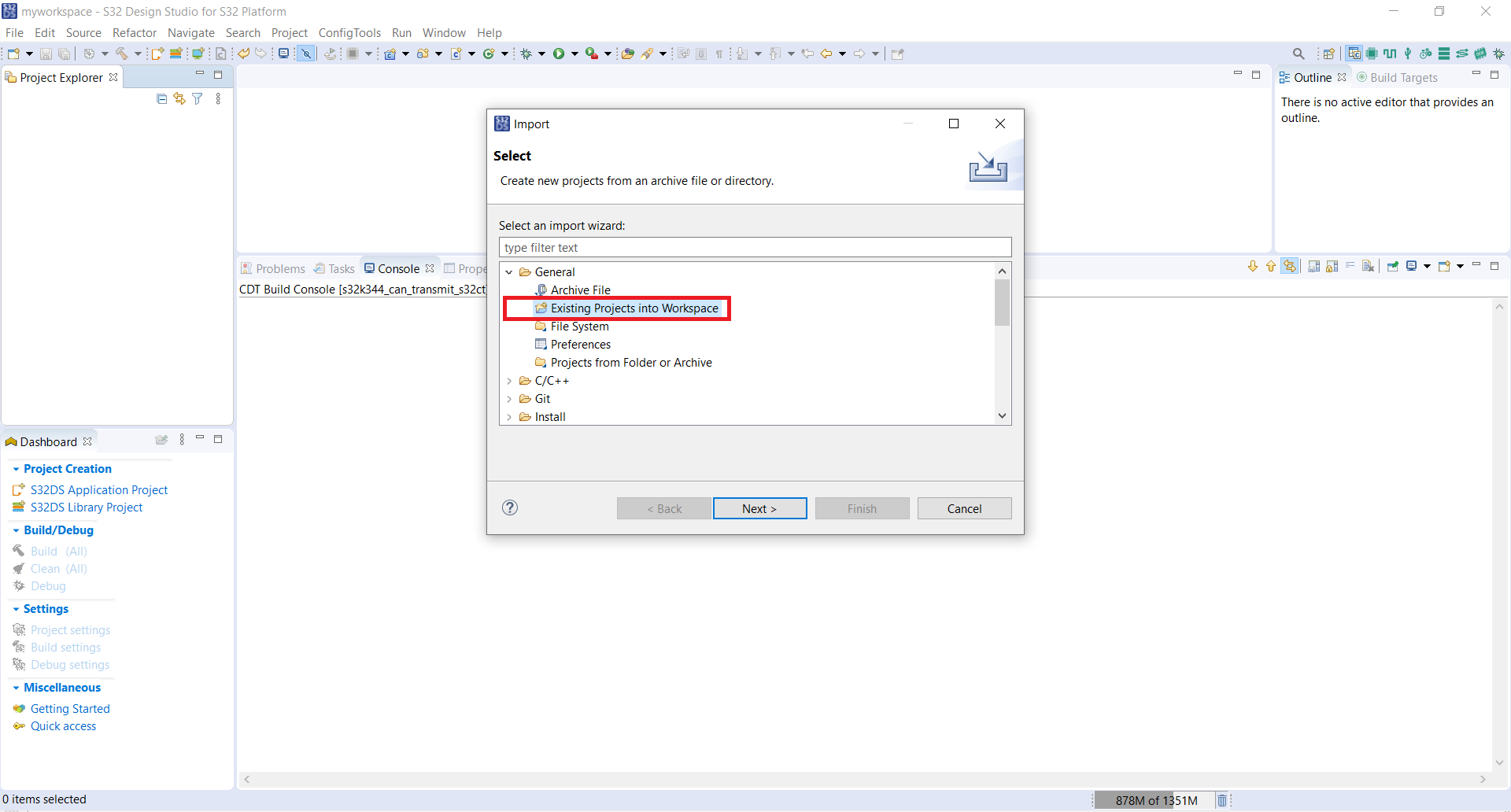Run the application with the green play icon
This screenshot has width=1511, height=812.
point(560,54)
